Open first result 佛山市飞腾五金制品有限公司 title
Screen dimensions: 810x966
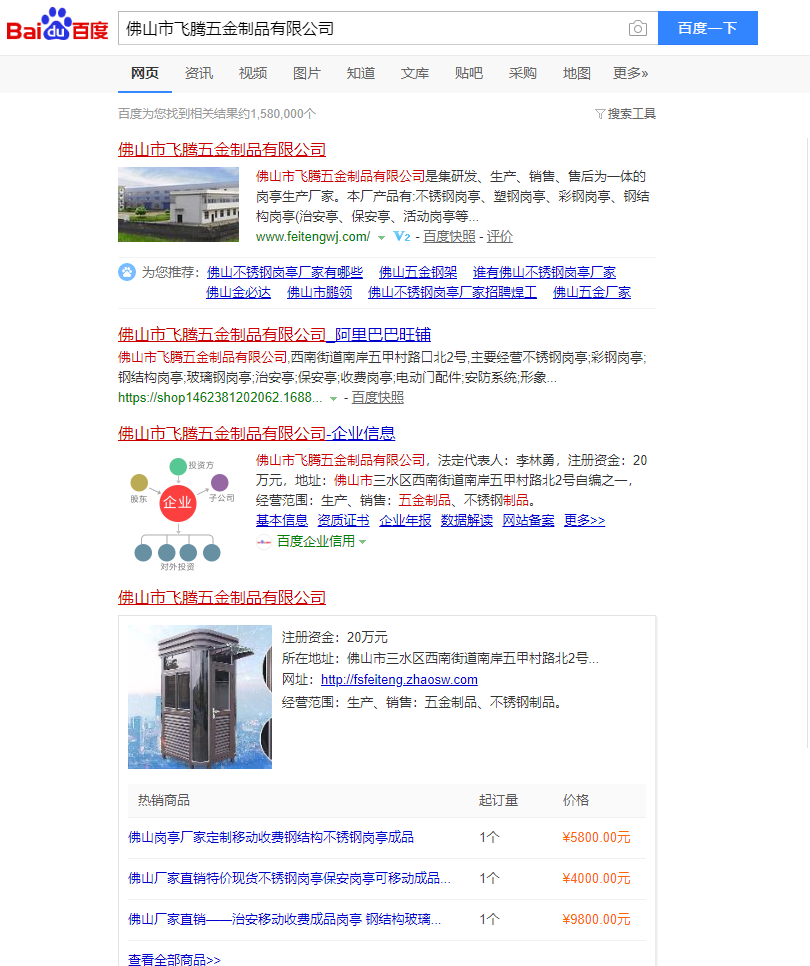tap(222, 150)
